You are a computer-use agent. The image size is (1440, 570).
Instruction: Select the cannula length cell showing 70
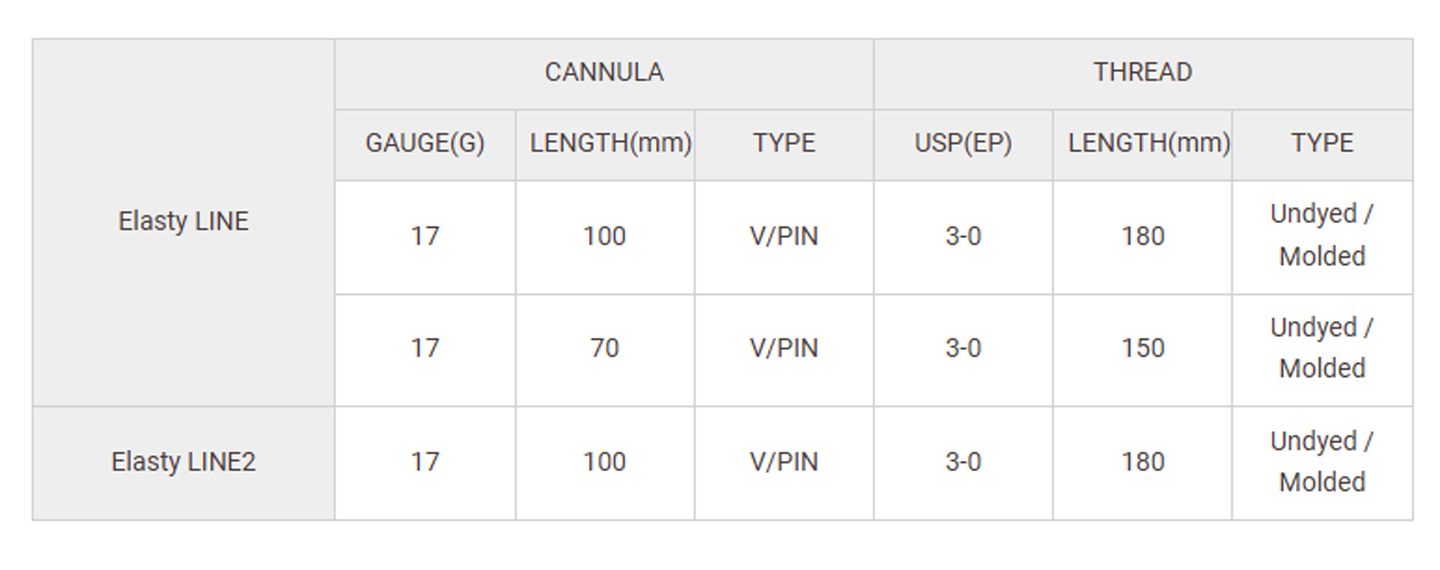(605, 349)
